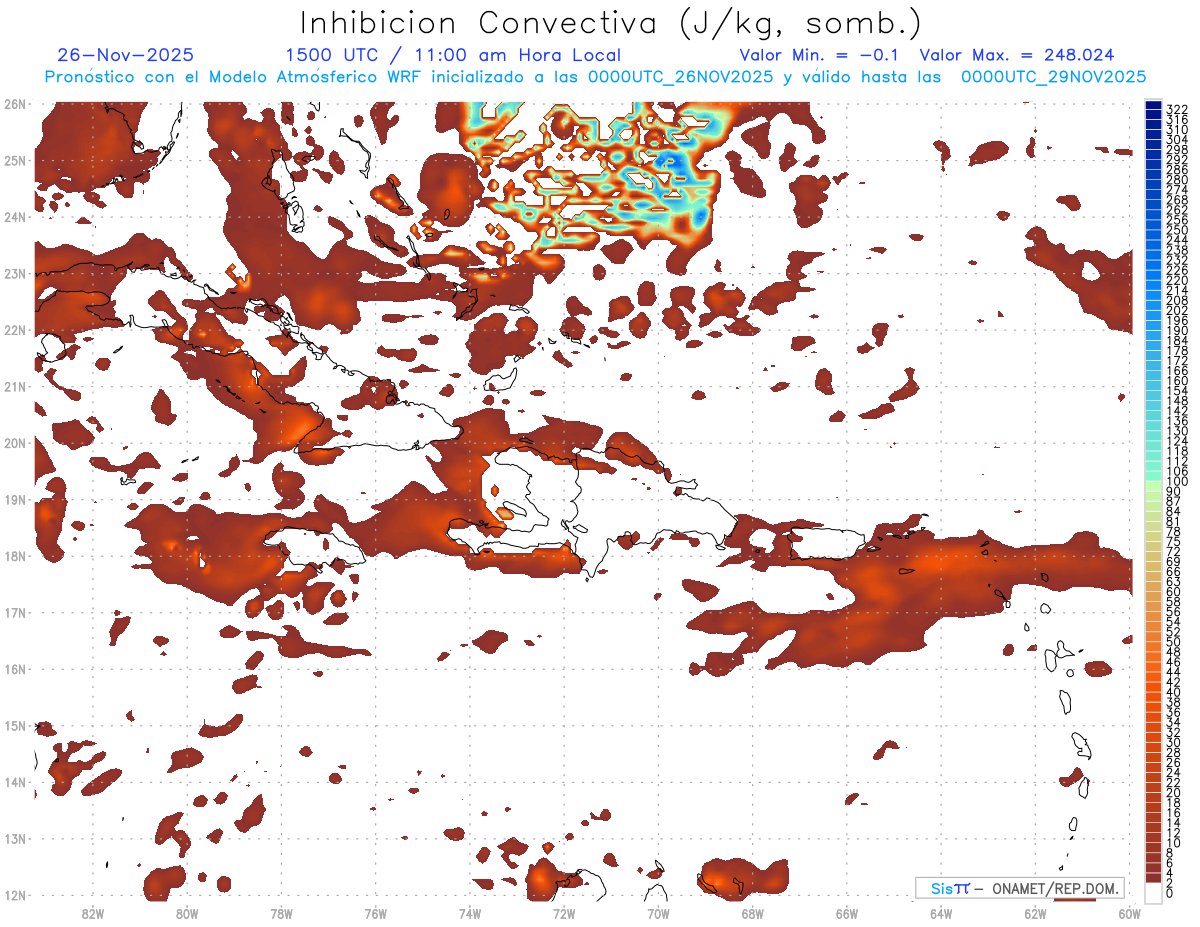This screenshot has height=927, width=1200.
Task: Click the "ONAMET/REP.DOM." credit label
Action: (x=1055, y=888)
